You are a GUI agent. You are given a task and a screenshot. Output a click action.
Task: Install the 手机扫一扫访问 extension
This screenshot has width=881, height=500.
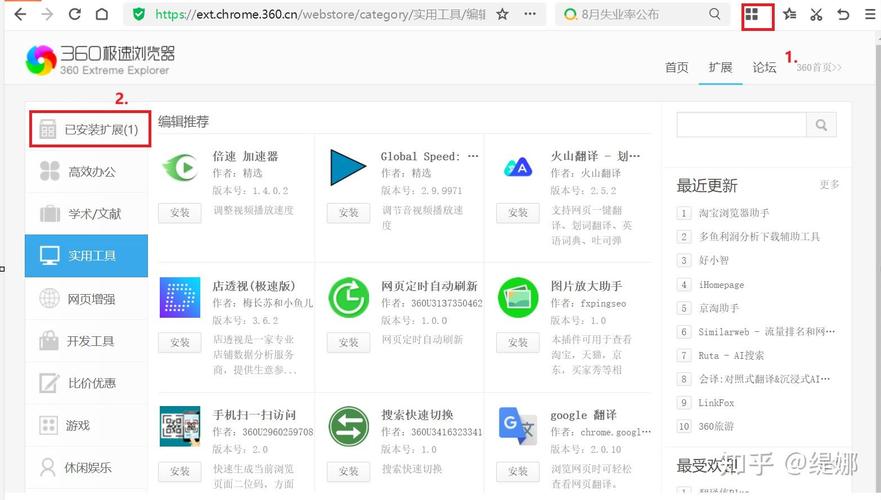pyautogui.click(x=180, y=472)
